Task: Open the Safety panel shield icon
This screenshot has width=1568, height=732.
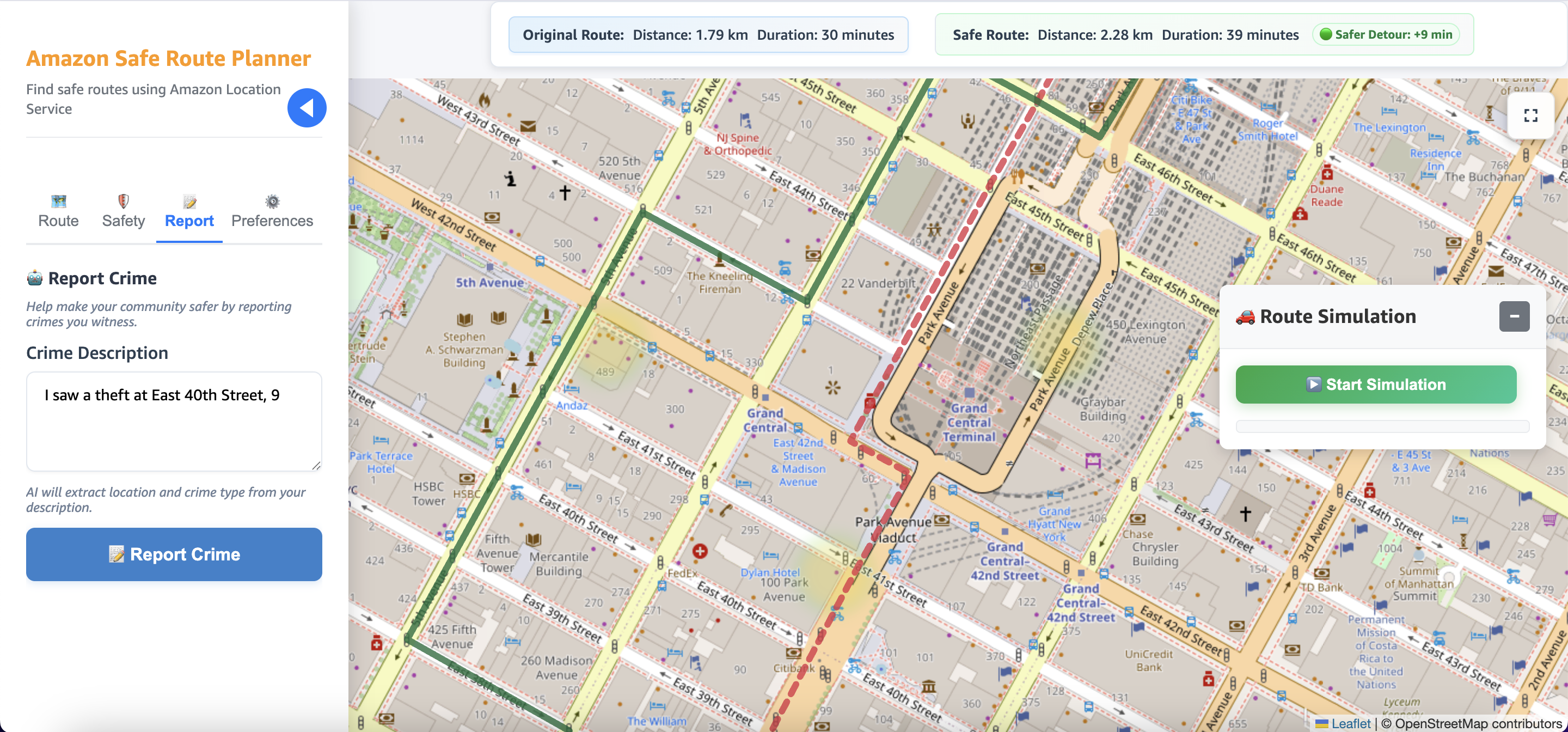Action: pos(122,202)
